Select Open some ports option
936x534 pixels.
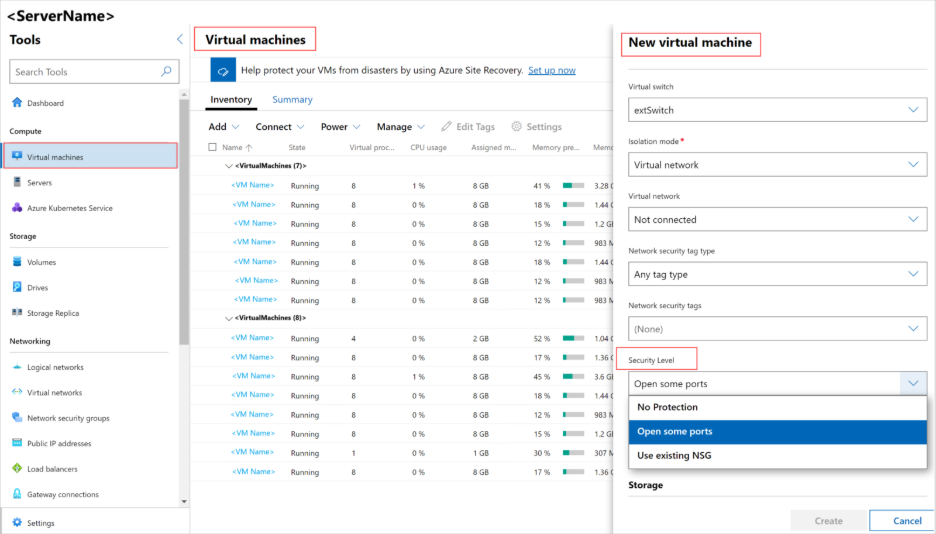pyautogui.click(x=777, y=432)
